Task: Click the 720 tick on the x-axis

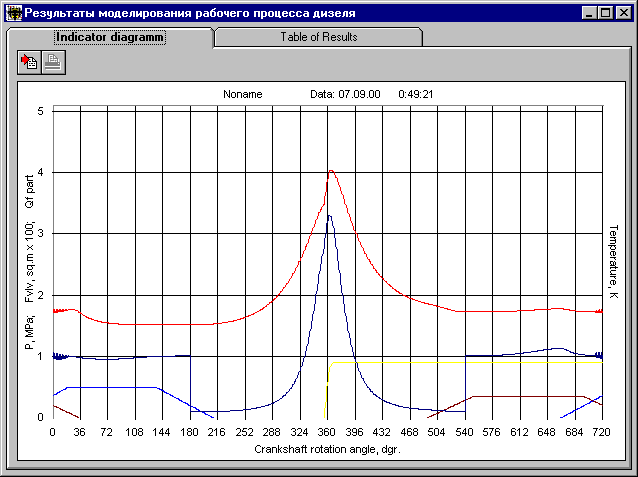Action: click(x=601, y=433)
